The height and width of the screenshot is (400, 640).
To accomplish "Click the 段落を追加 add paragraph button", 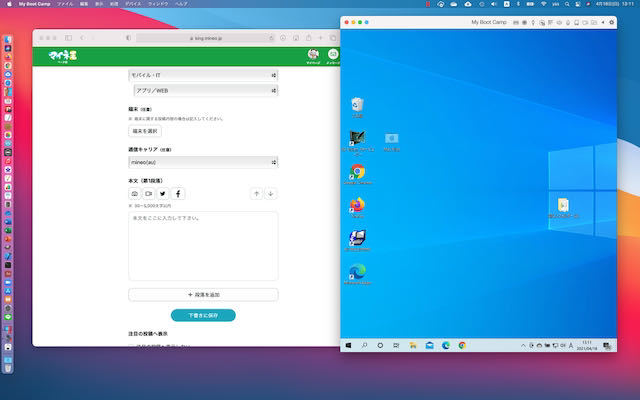I will pyautogui.click(x=203, y=295).
